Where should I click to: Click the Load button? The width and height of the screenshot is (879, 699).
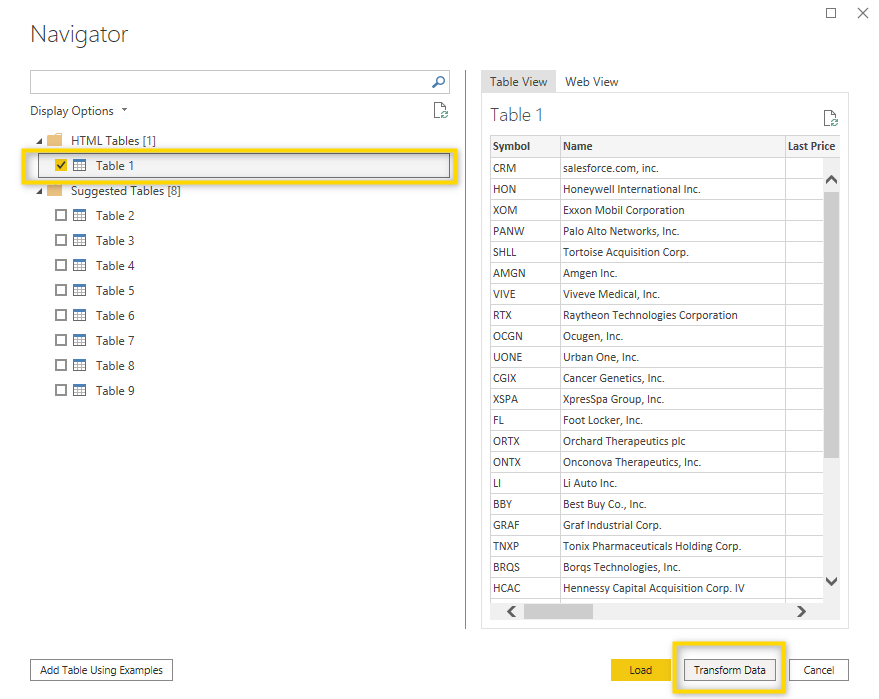point(640,670)
